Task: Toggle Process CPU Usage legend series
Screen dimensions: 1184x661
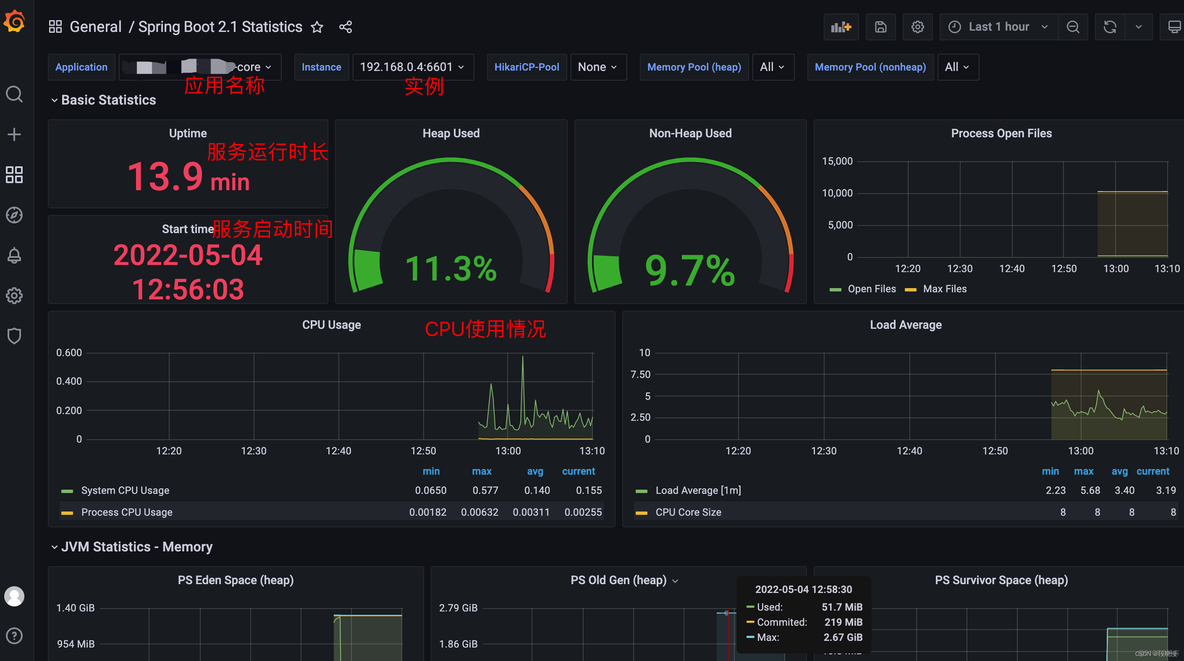Action: [126, 512]
